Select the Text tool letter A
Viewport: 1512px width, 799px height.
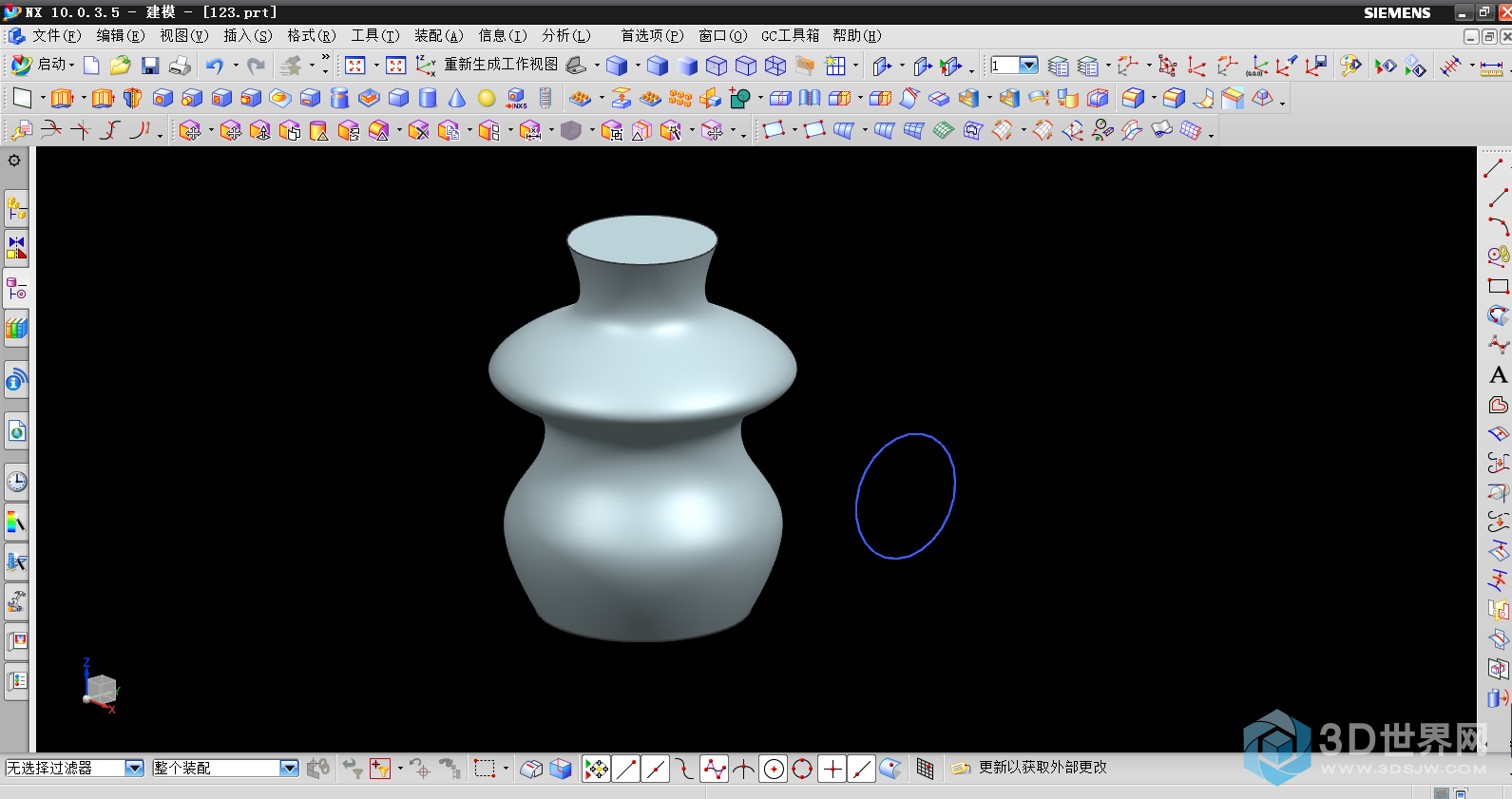[1498, 375]
